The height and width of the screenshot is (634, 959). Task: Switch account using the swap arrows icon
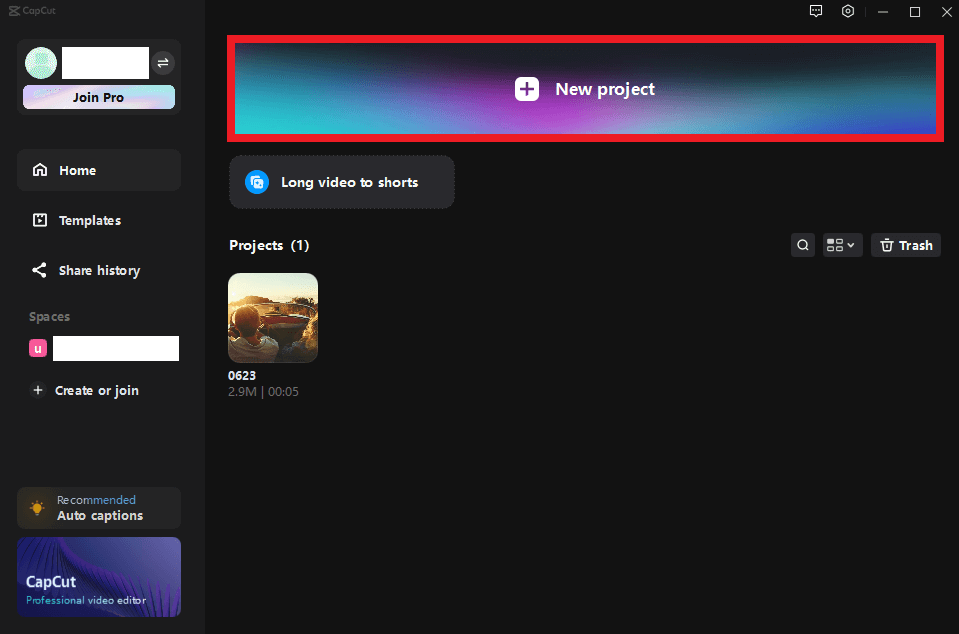tap(163, 62)
